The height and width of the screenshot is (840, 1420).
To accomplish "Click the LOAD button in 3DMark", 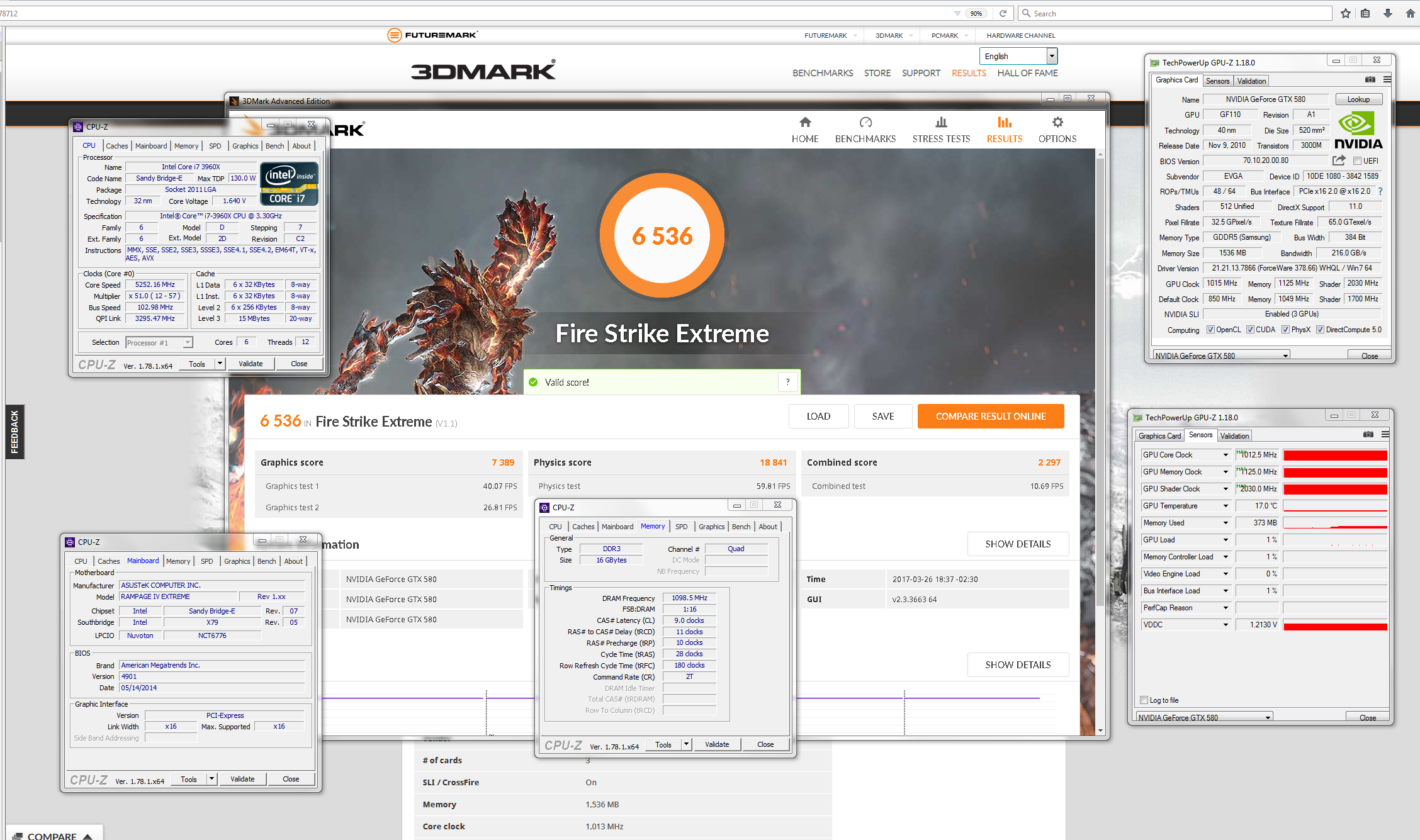I will point(818,417).
